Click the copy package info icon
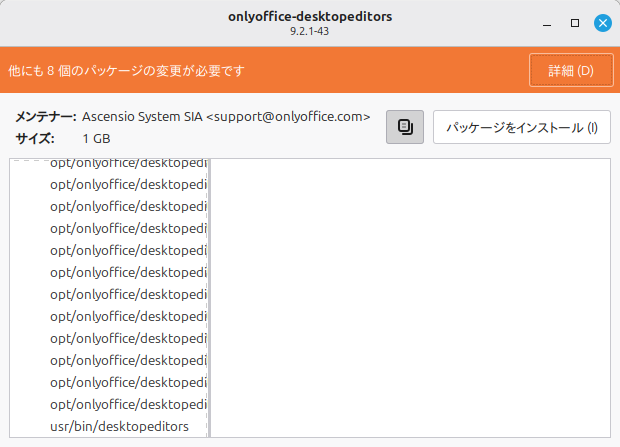This screenshot has width=620, height=447. tap(405, 127)
